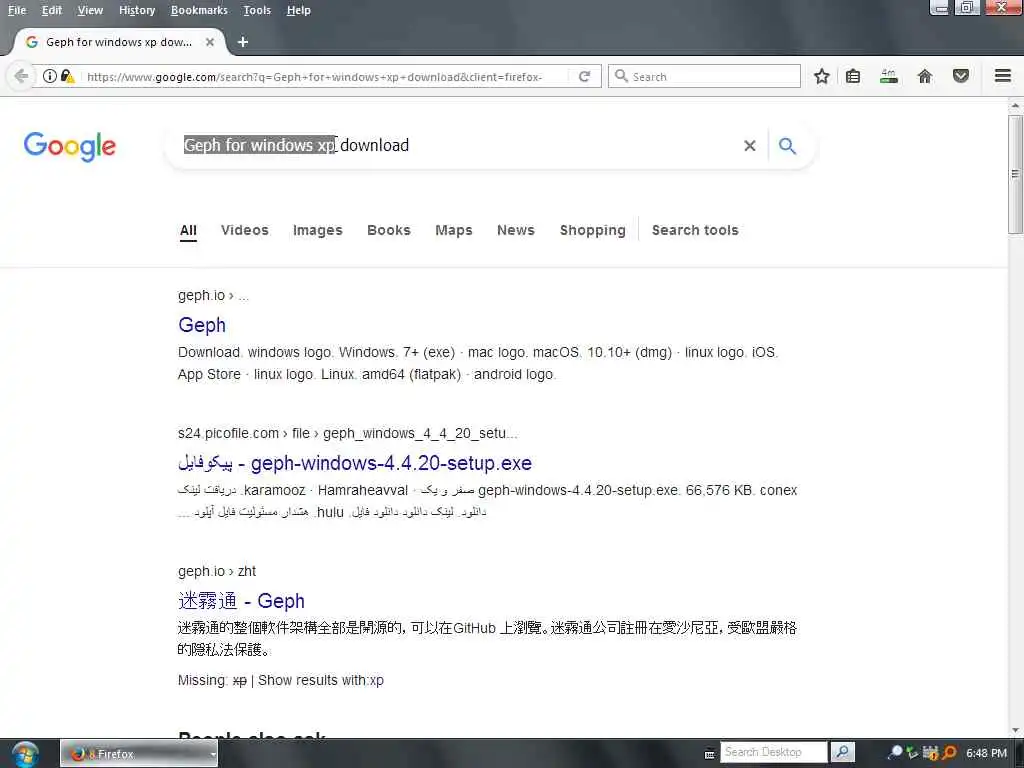Click magnifier icon in Firefox search bar
Viewport: 1024px width, 768px height.
tap(622, 76)
